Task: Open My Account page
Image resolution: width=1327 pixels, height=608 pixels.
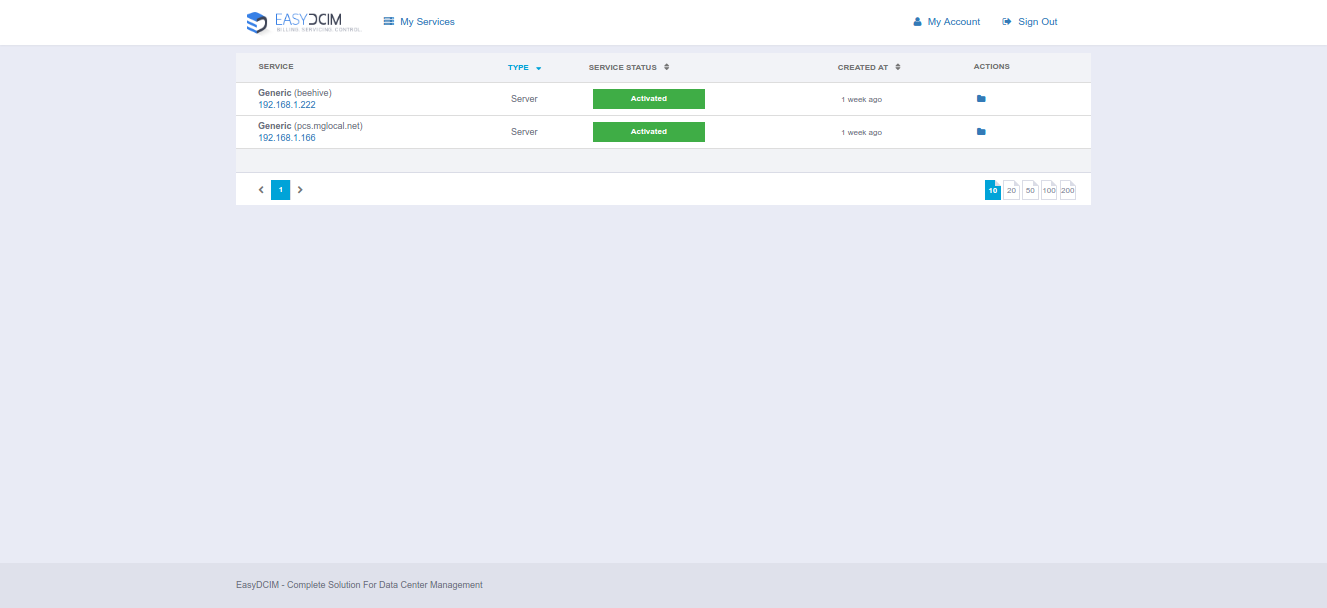Action: pyautogui.click(x=946, y=22)
